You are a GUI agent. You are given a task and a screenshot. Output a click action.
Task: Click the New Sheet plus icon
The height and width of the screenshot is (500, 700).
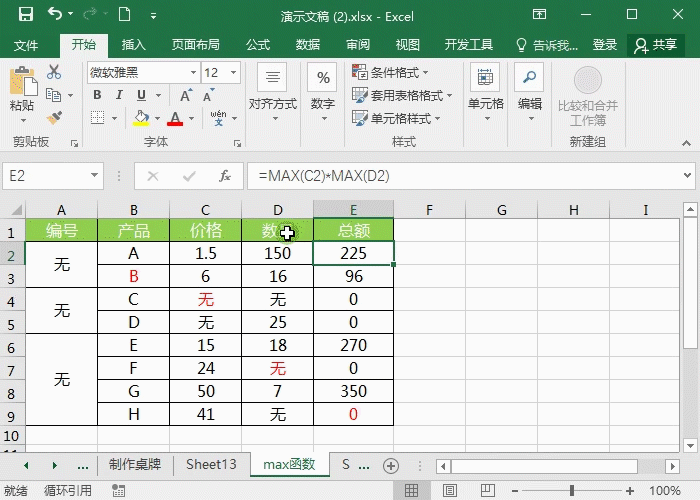391,466
